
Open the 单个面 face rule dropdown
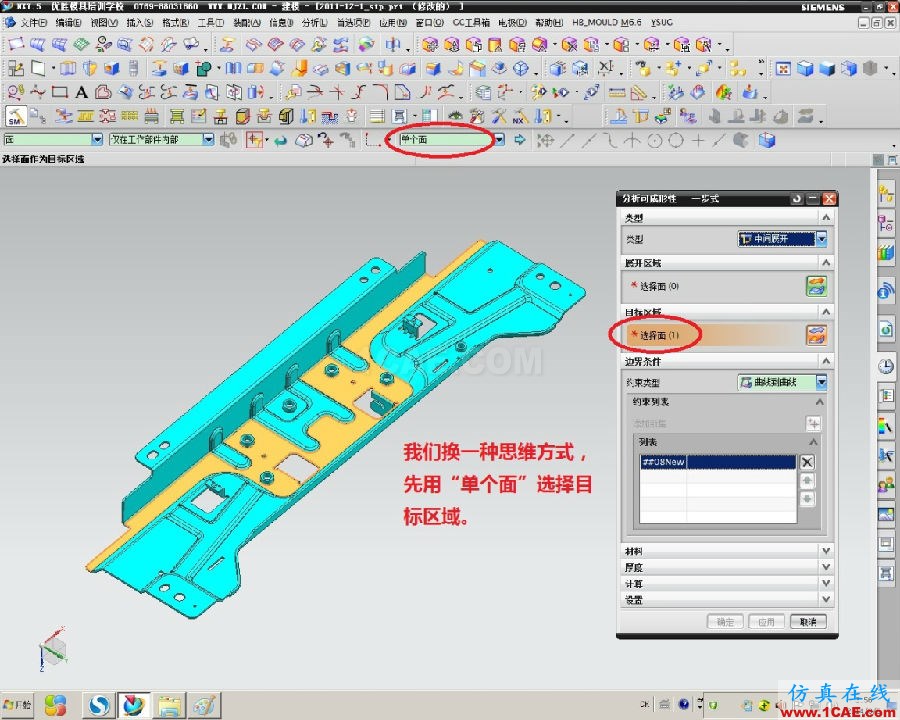pos(499,140)
